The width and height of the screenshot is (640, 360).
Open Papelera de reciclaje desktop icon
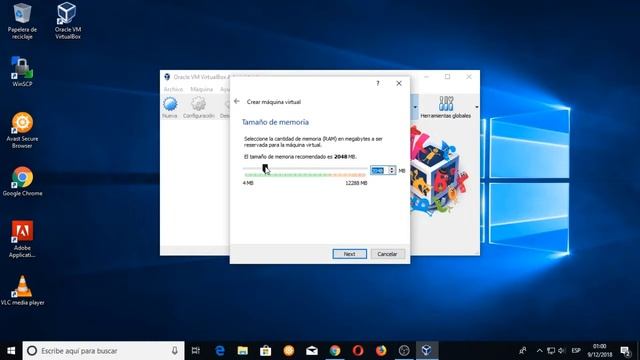tap(22, 21)
